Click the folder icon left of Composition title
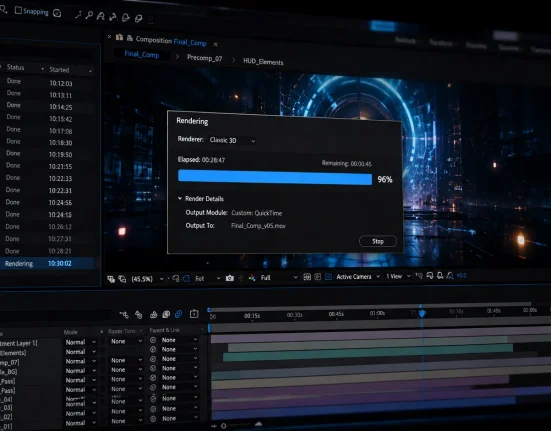Image resolution: width=551 pixels, height=431 pixels. tap(119, 37)
